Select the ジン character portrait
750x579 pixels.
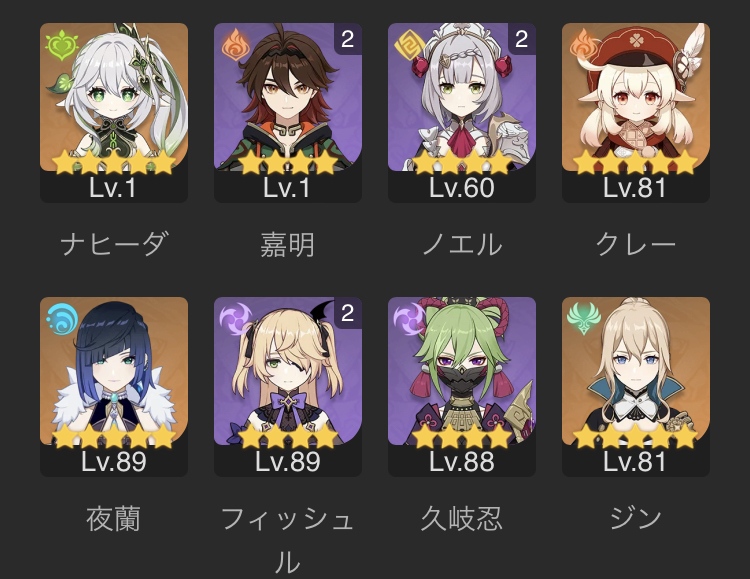[636, 387]
